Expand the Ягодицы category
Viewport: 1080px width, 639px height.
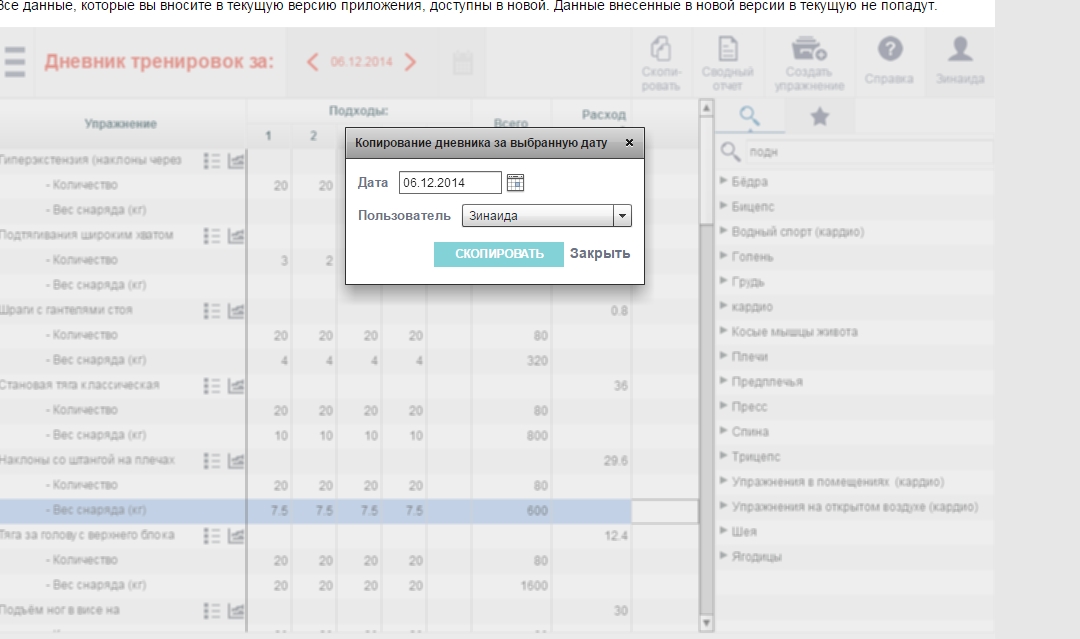point(755,557)
